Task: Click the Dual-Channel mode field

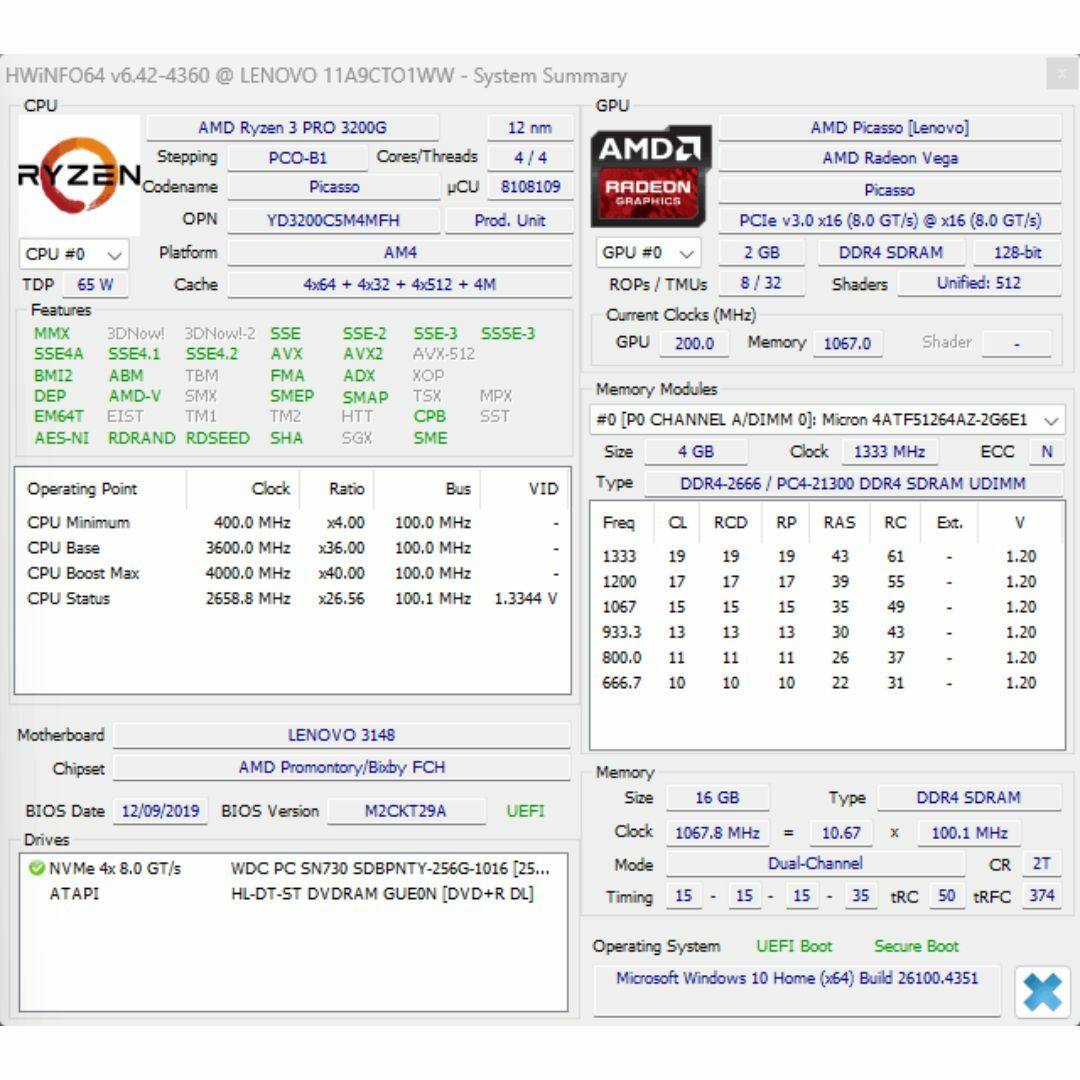Action: pyautogui.click(x=815, y=864)
